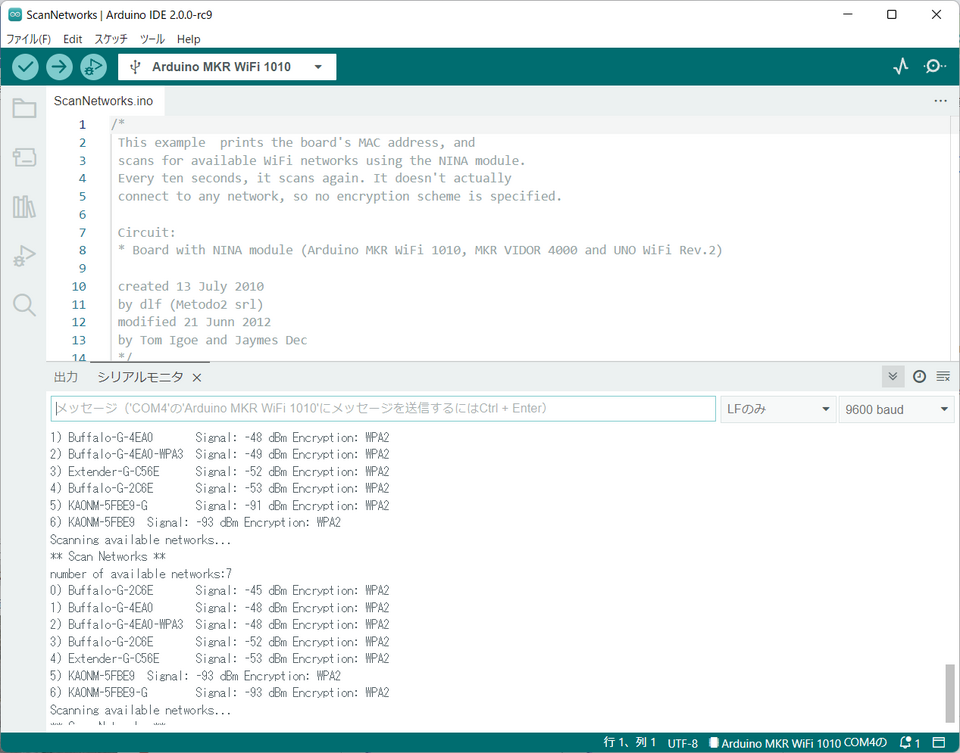This screenshot has width=960, height=753.
Task: Start the debugger from the toolbar
Action: (x=93, y=67)
